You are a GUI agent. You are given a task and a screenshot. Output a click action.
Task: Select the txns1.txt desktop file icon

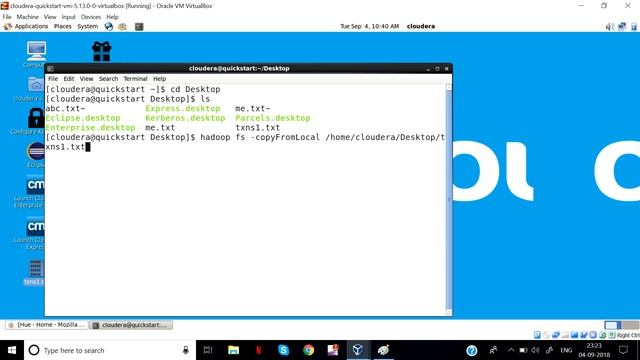tap(36, 269)
